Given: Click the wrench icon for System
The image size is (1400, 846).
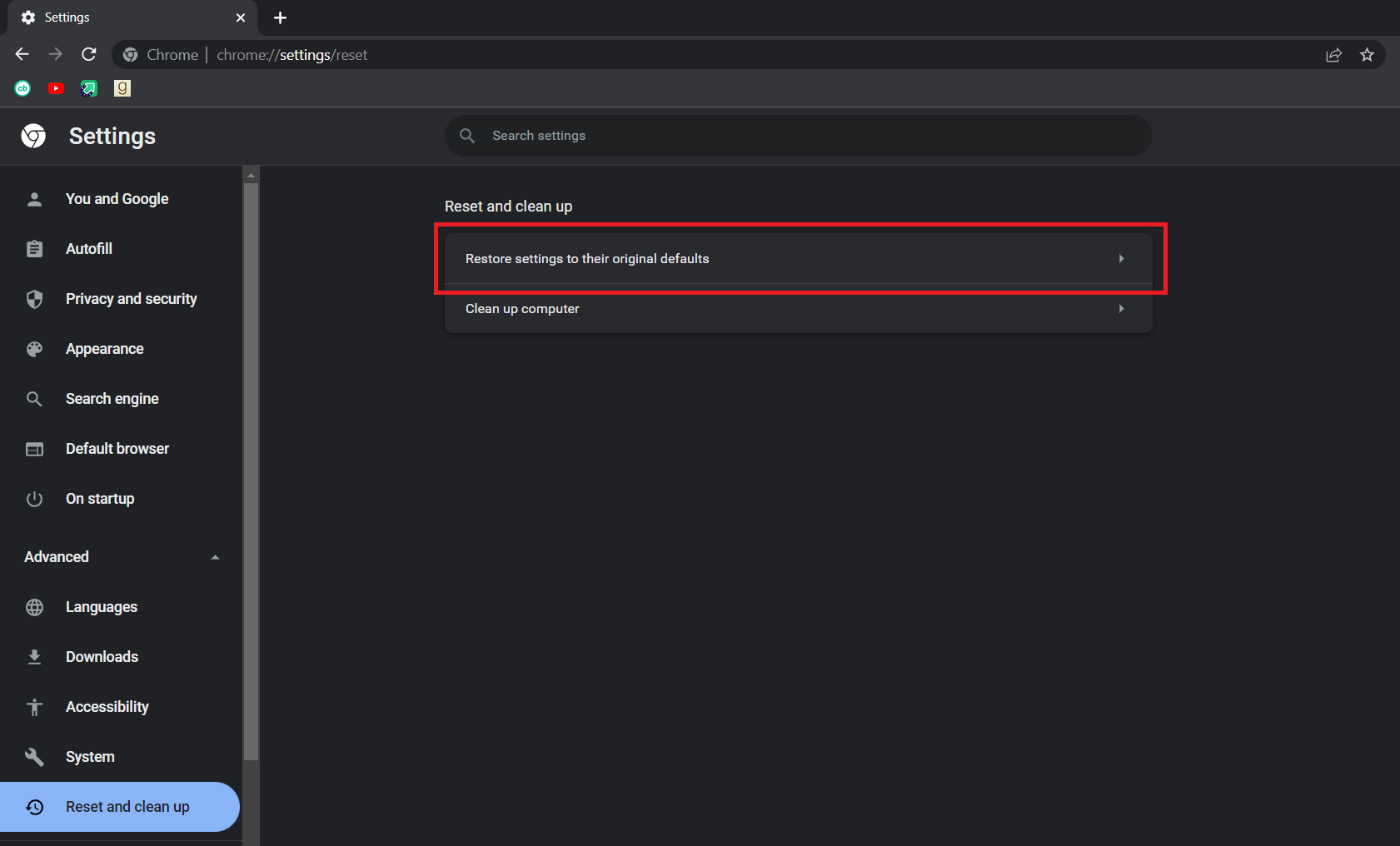Looking at the screenshot, I should (x=34, y=757).
